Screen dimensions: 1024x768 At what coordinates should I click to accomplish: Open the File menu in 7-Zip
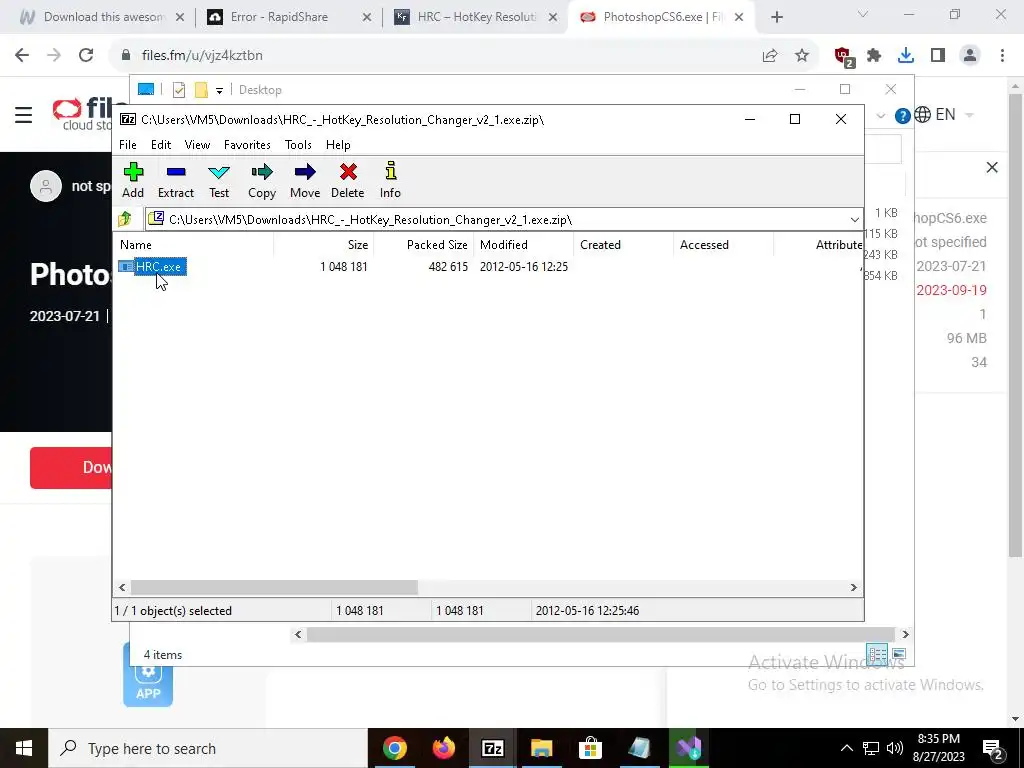[128, 145]
